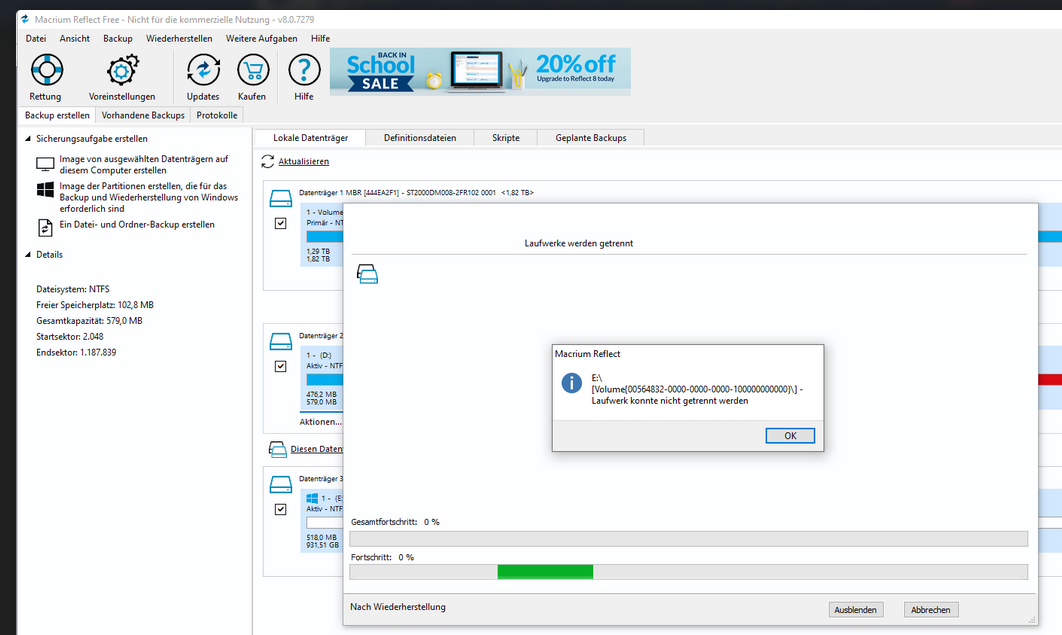1062x635 pixels.
Task: Click the dialog resize grip corner
Action: point(1032,620)
